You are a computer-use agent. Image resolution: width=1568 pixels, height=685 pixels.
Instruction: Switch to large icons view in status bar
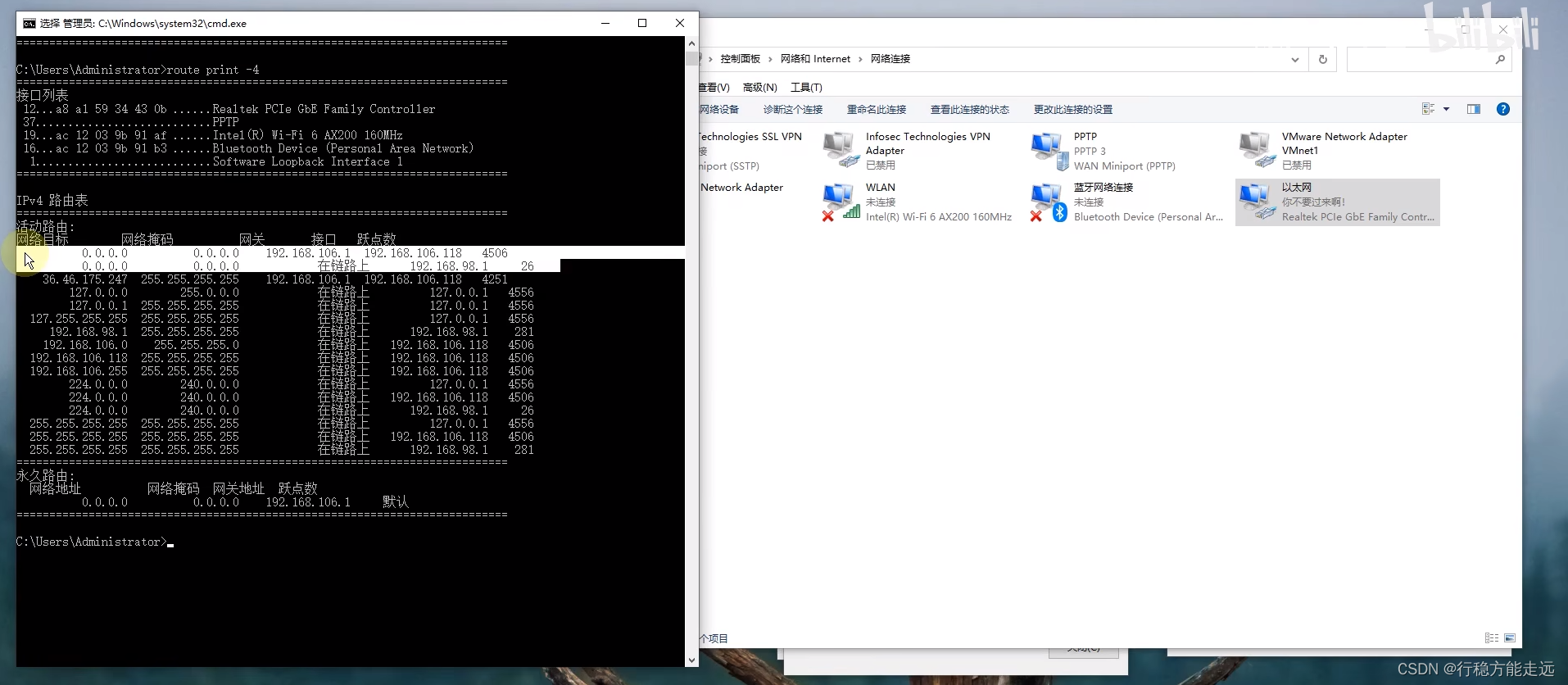[x=1510, y=637]
